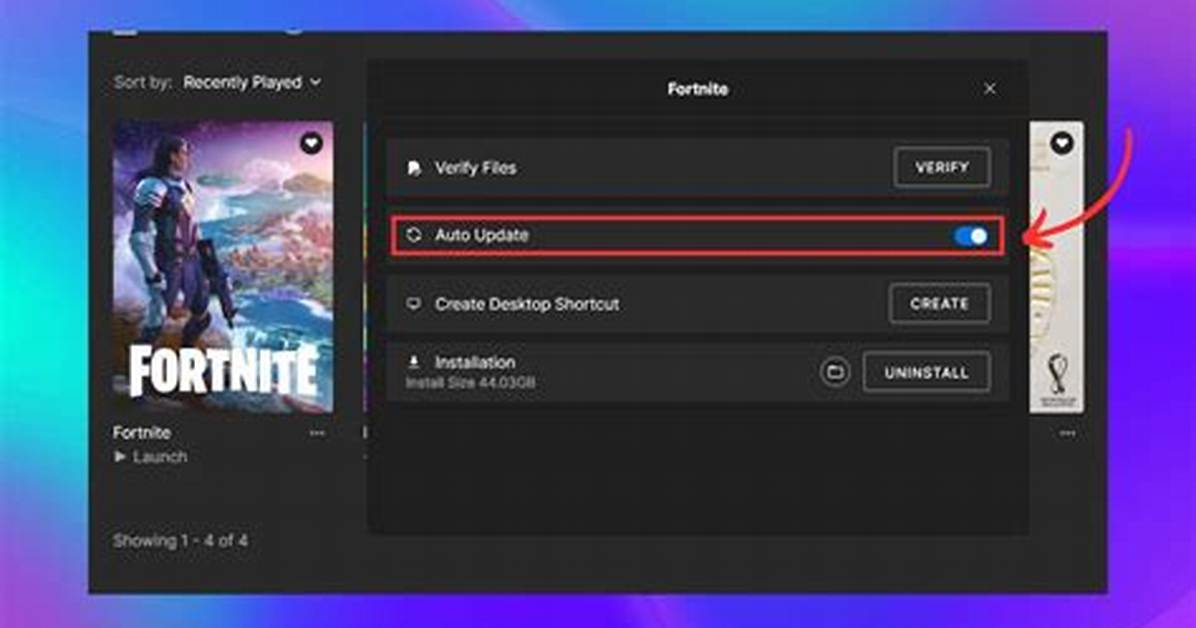
Task: Click the Verify Files label
Action: coord(475,168)
